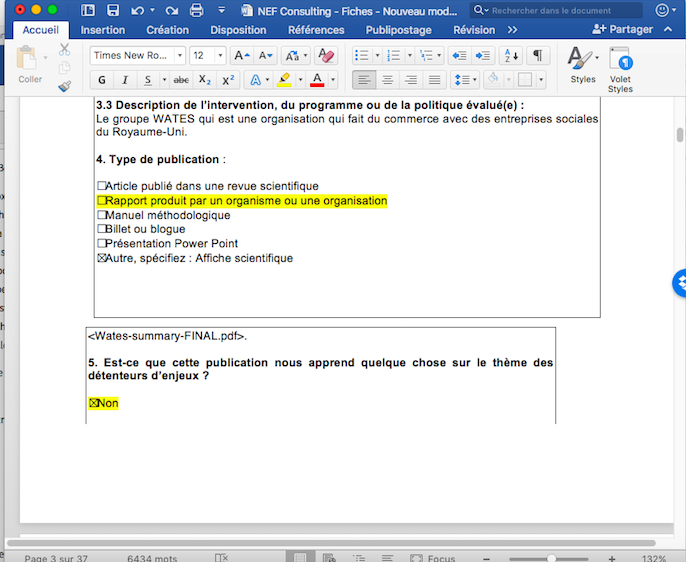Check the 'Manuel méthodologique' box
The width and height of the screenshot is (686, 562).
(x=102, y=215)
